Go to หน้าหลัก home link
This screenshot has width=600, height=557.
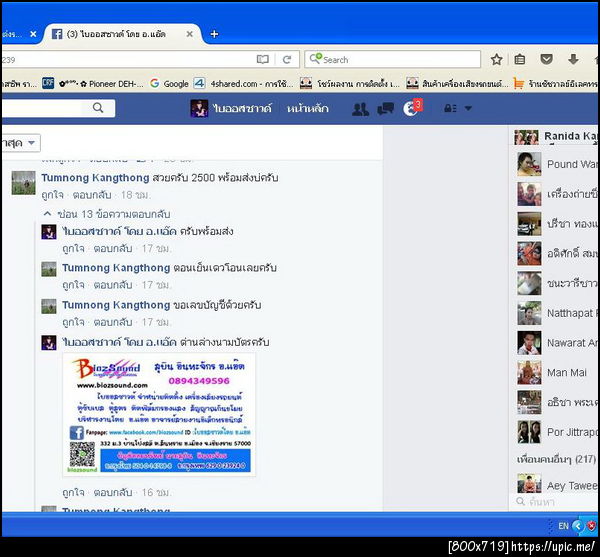point(308,109)
